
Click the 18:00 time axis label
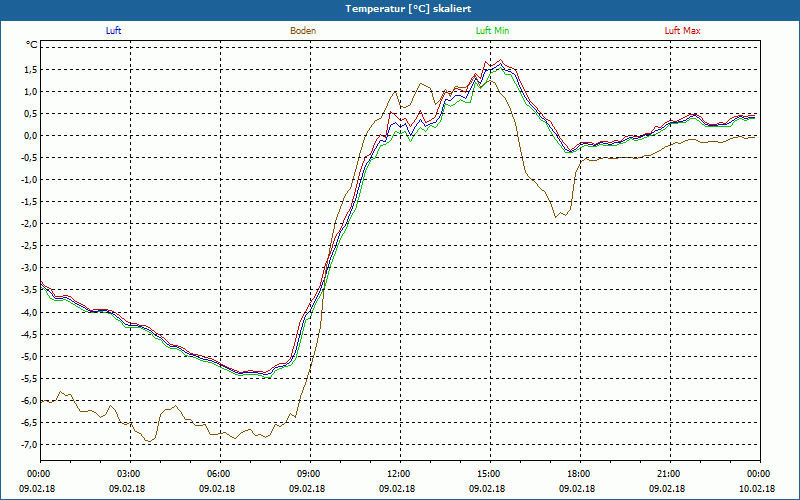[580, 474]
